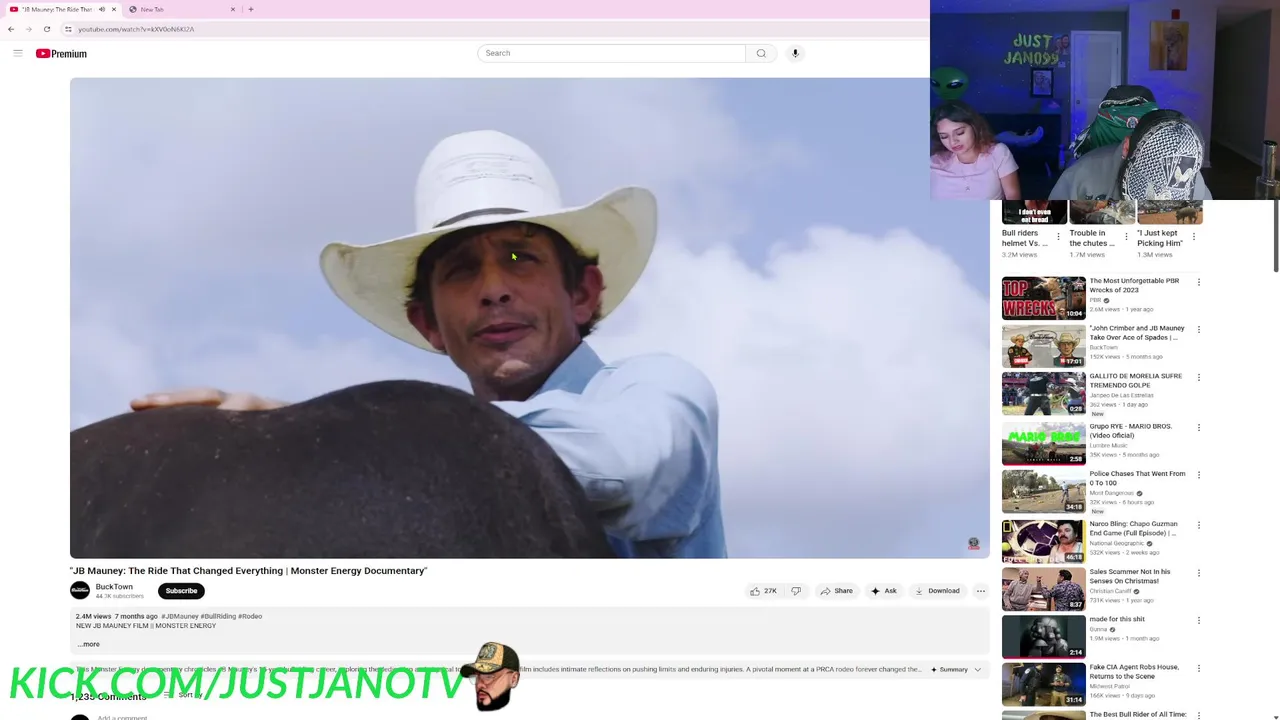Open options menu for Narco Bling video

click(1198, 525)
